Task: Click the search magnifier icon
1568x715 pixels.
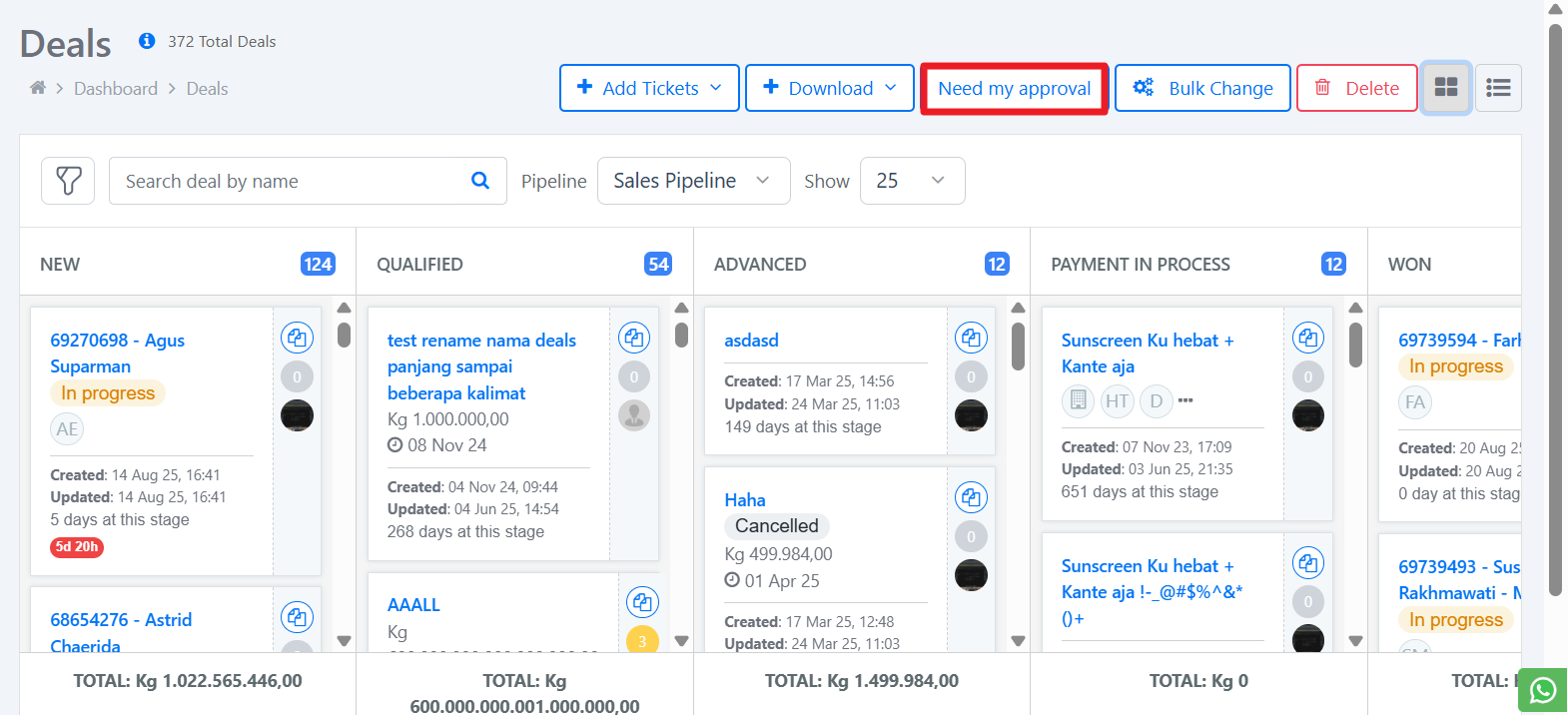Action: pos(480,181)
